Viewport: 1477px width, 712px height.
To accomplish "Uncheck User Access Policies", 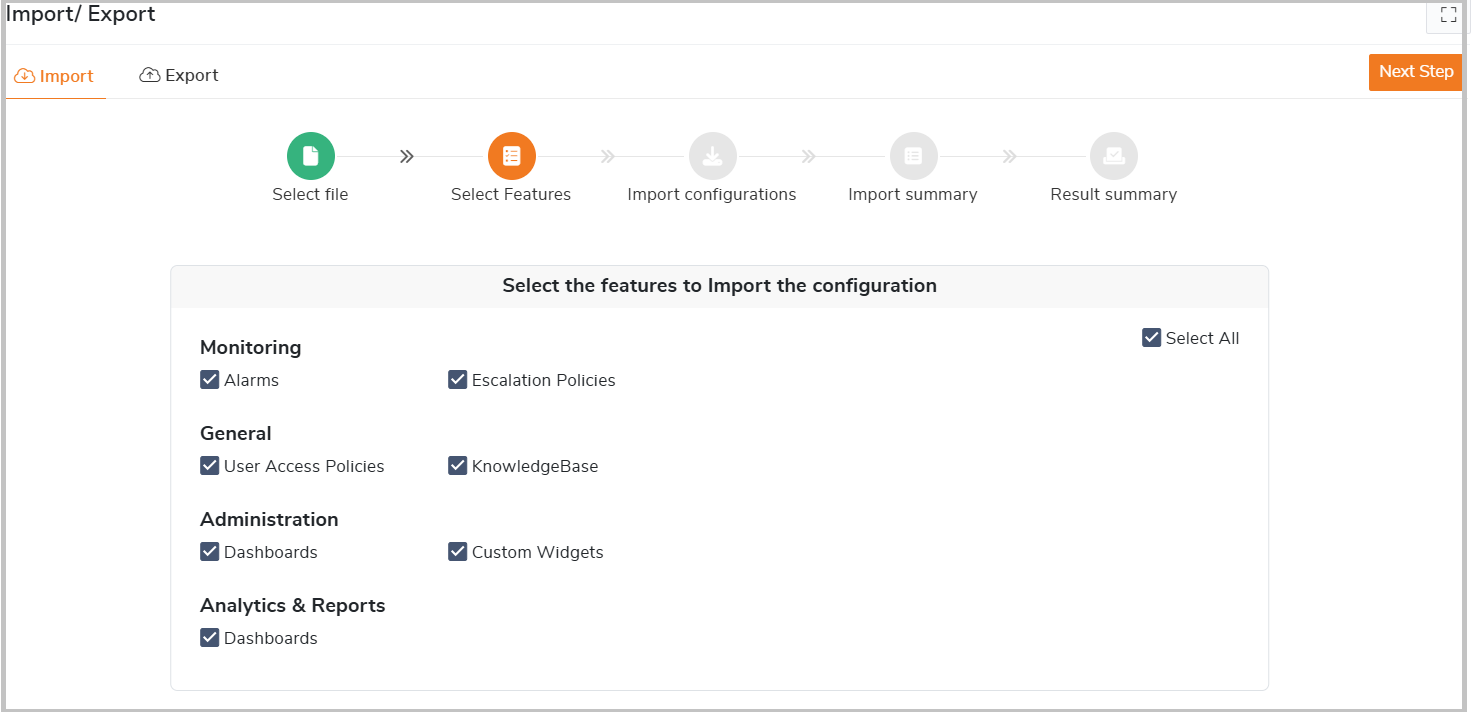I will [210, 466].
